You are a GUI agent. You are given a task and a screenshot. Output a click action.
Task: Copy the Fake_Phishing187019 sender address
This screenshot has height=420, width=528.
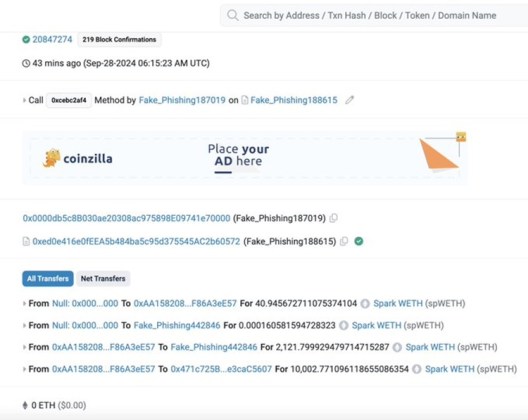tap(334, 218)
